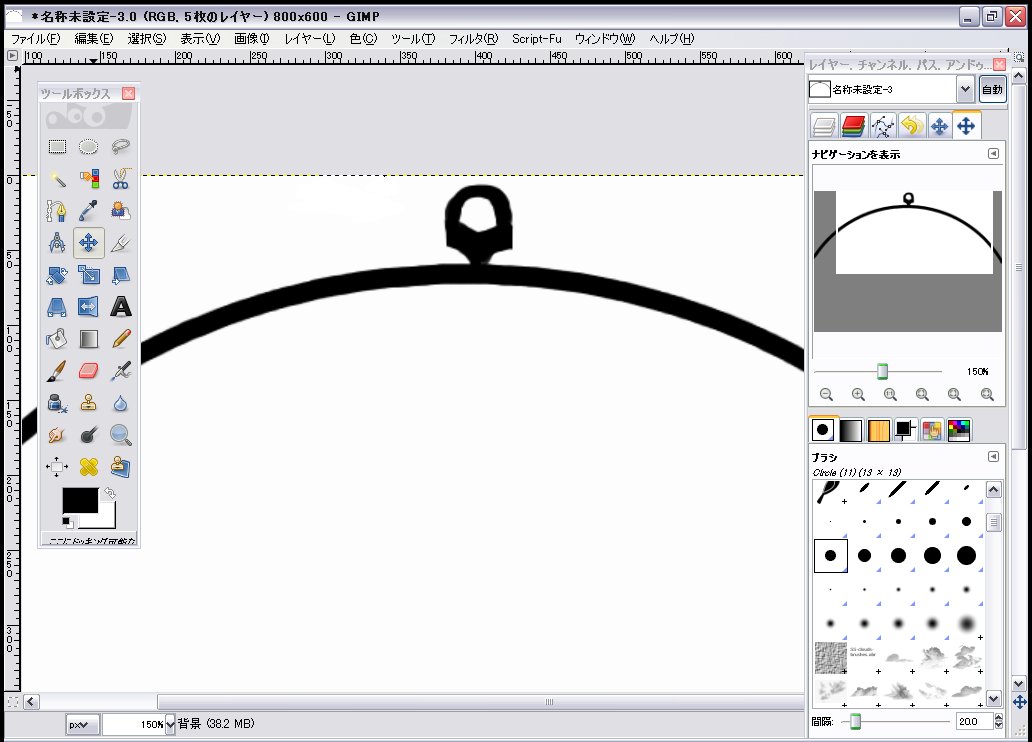Image resolution: width=1032 pixels, height=742 pixels.
Task: Select the Paths pen tool
Action: click(57, 211)
